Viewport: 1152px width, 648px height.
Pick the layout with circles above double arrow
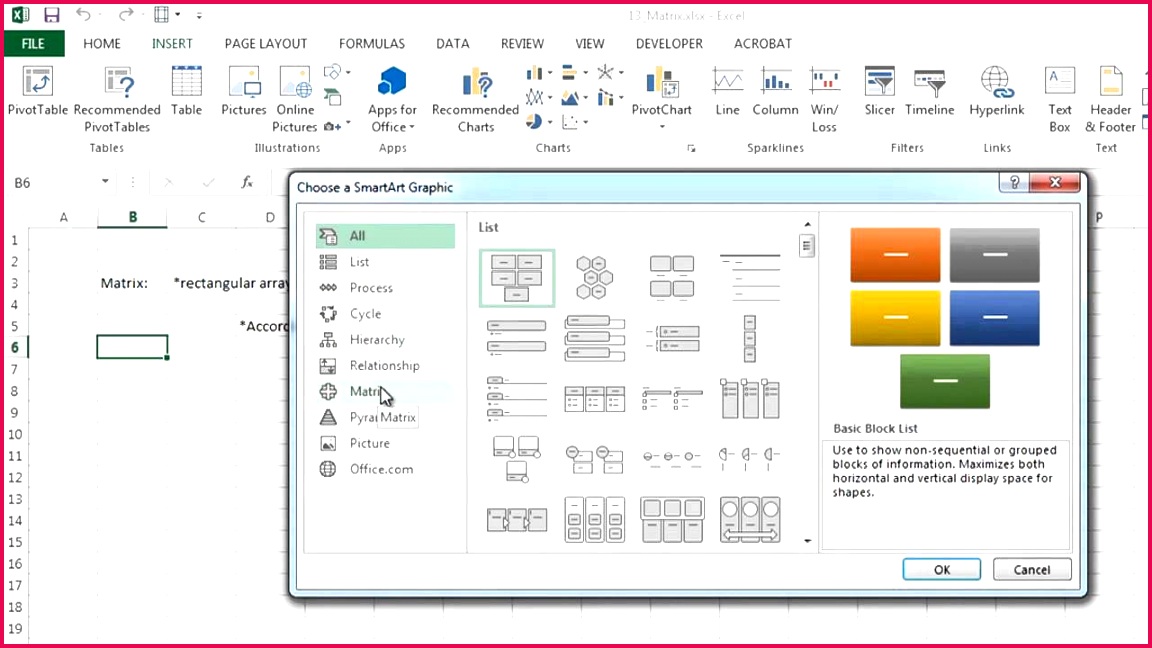pos(750,519)
